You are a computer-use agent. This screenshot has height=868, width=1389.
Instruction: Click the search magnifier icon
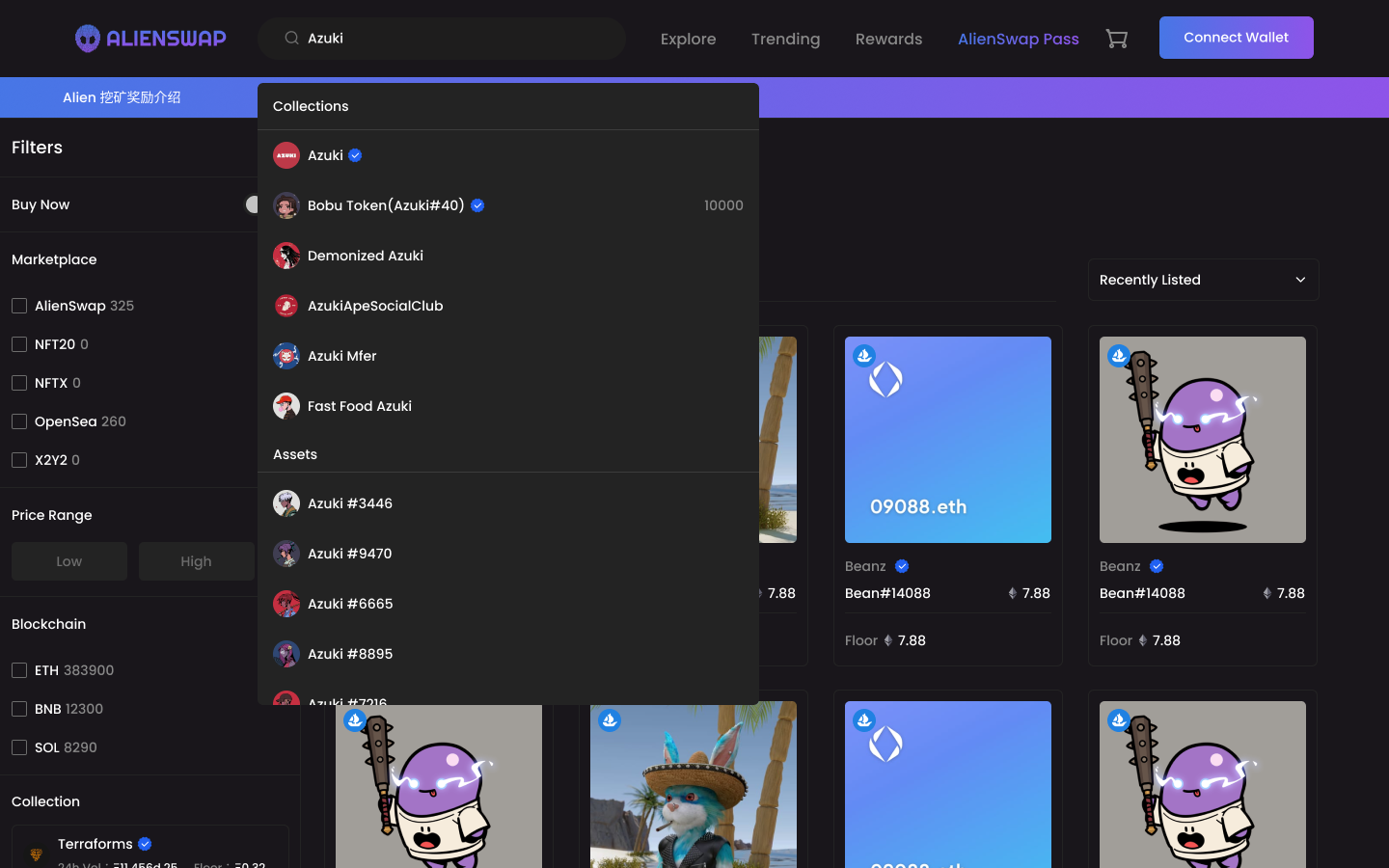(x=291, y=39)
